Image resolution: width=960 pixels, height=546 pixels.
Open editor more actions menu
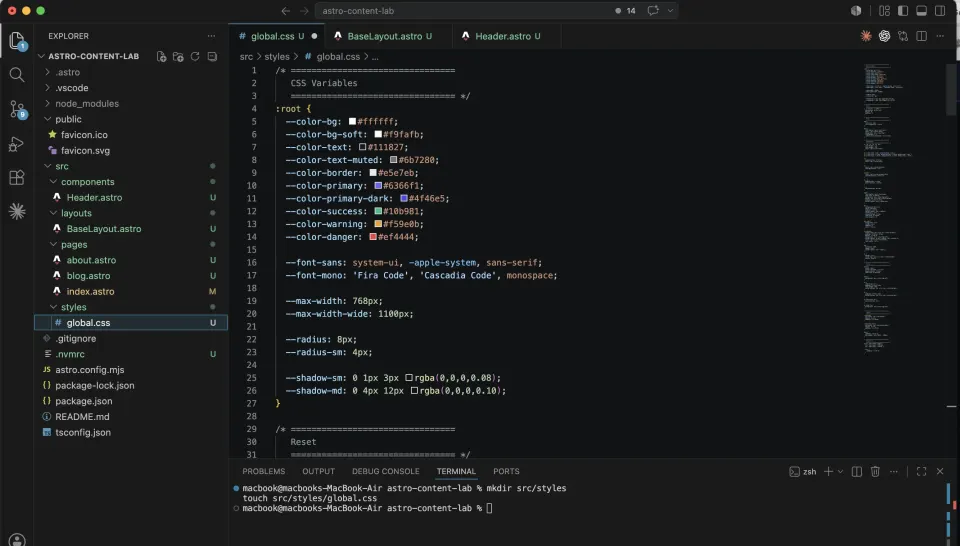click(940, 36)
